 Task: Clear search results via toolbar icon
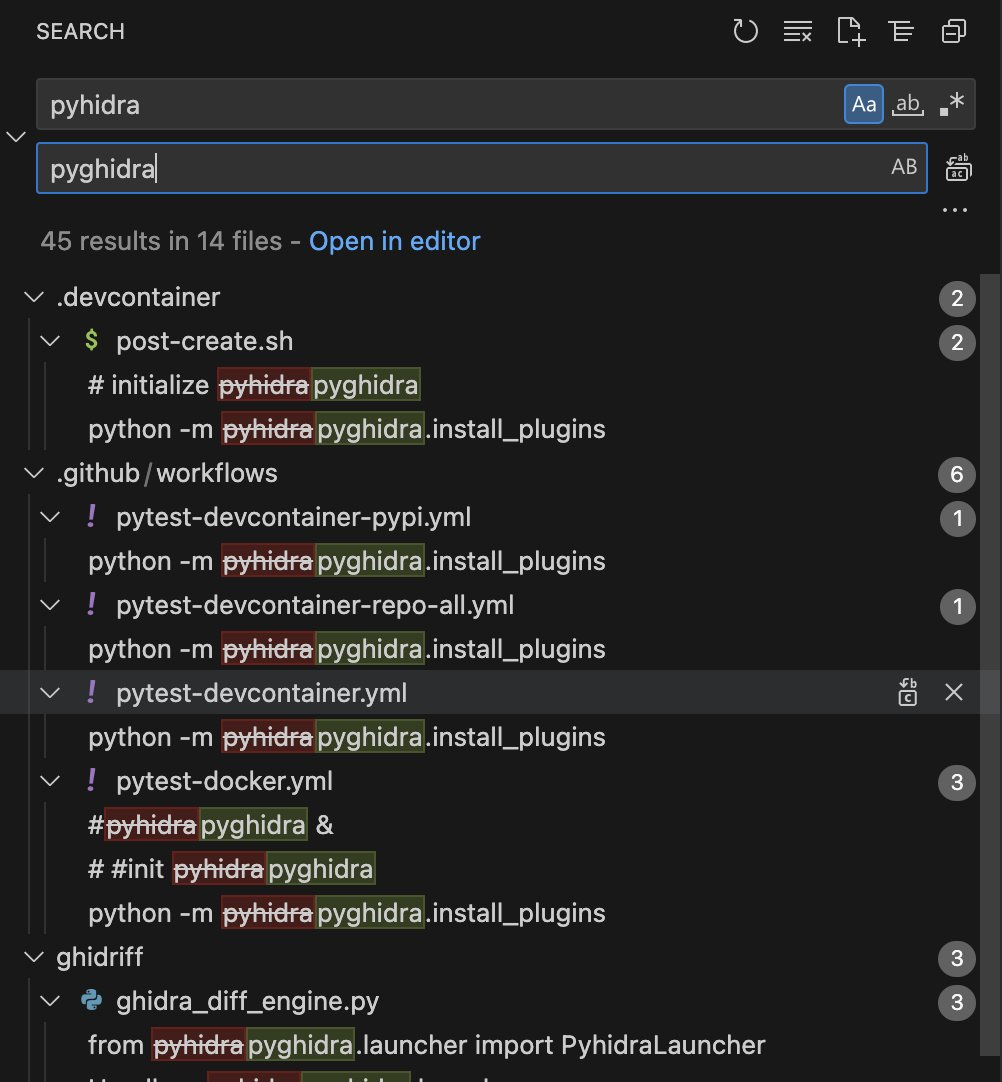(x=798, y=31)
